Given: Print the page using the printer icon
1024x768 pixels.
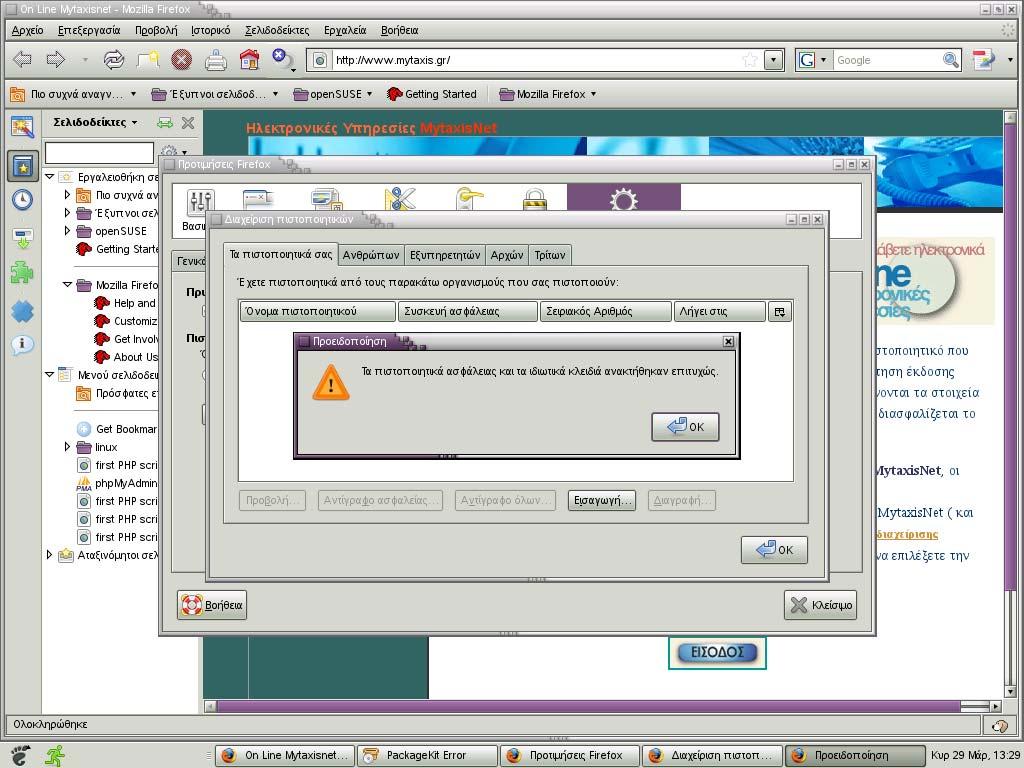Looking at the screenshot, I should pyautogui.click(x=216, y=60).
